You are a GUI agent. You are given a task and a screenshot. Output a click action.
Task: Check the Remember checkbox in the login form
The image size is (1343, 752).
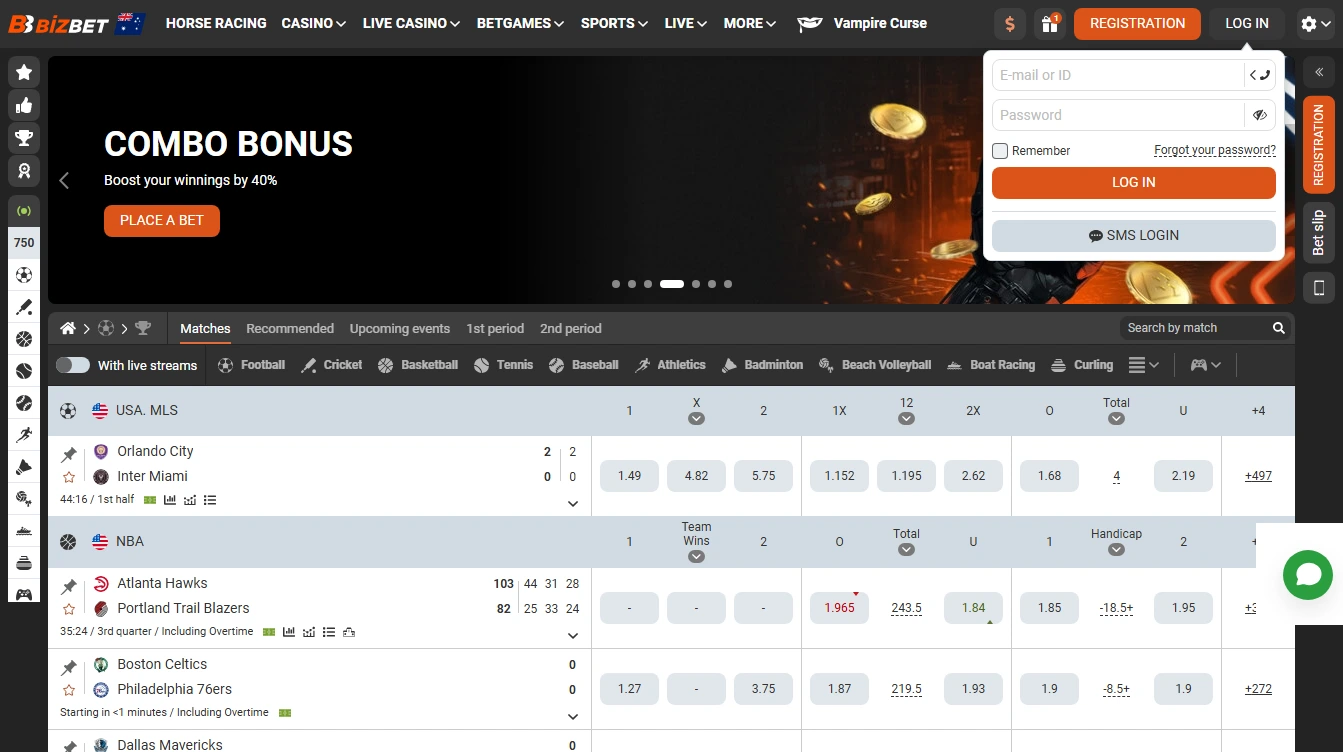999,150
